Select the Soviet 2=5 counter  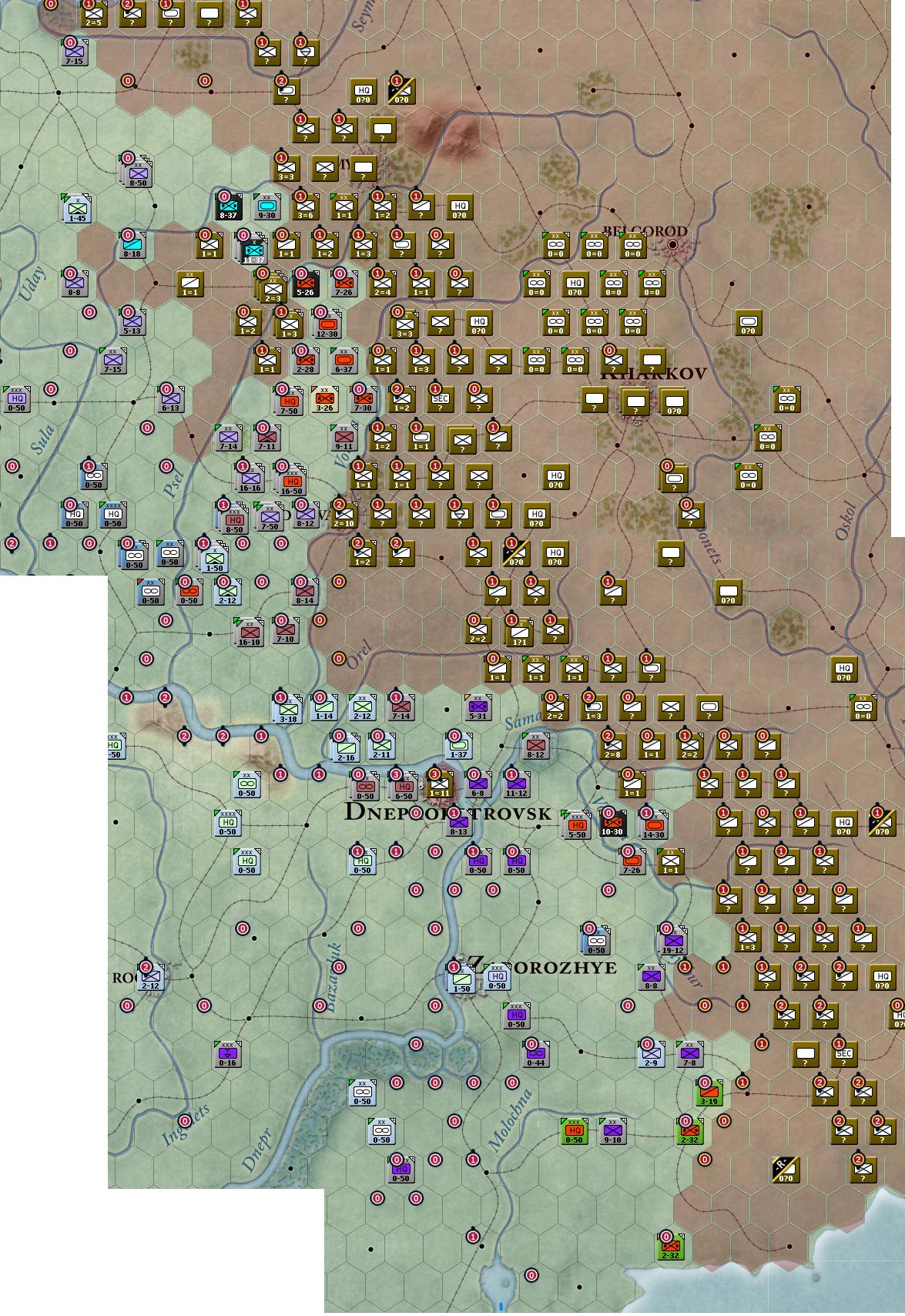pyautogui.click(x=93, y=14)
